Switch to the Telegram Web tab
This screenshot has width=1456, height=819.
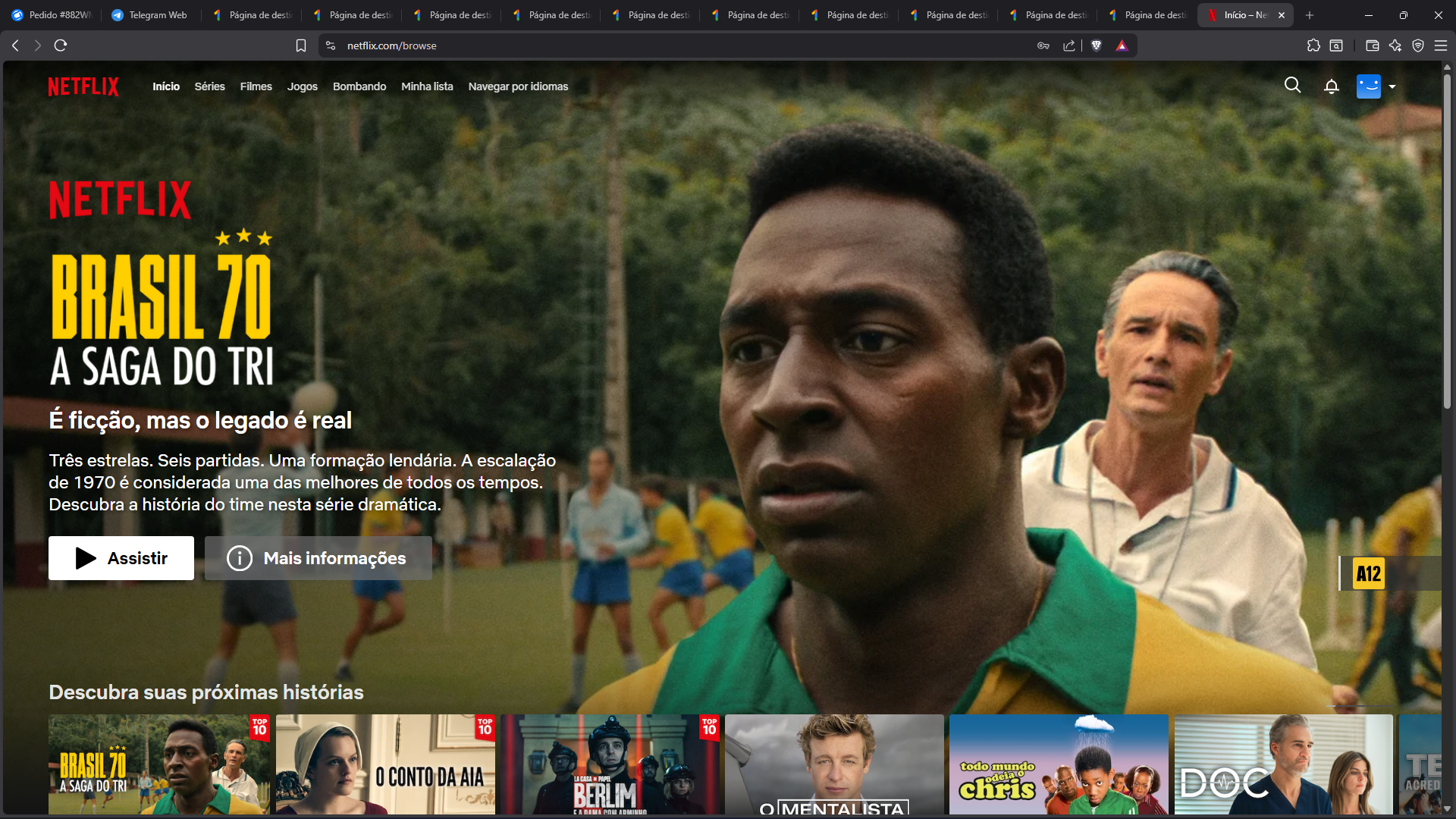click(150, 15)
